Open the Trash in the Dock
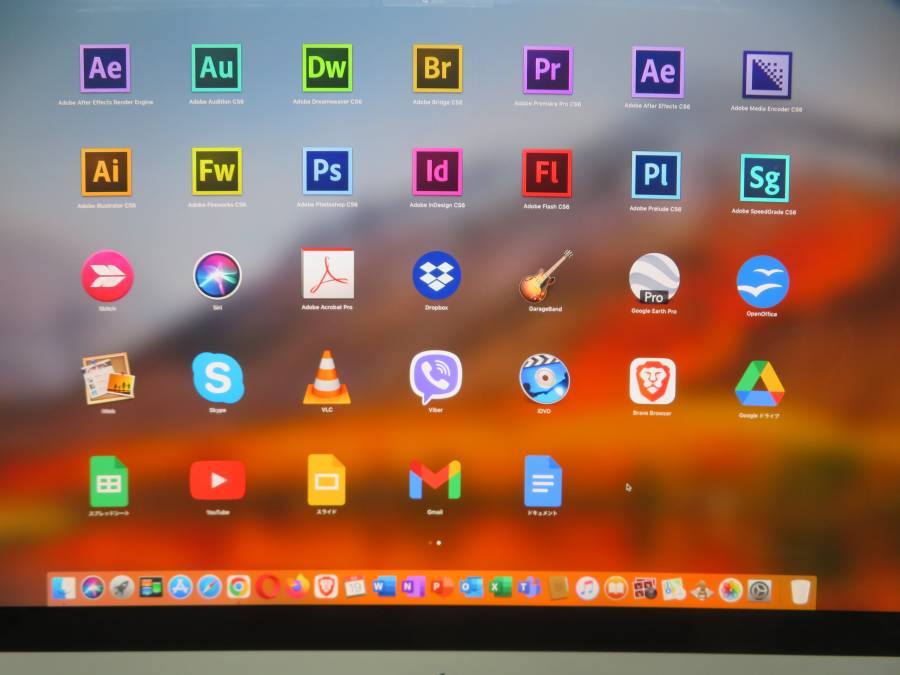This screenshot has height=675, width=900. point(800,592)
